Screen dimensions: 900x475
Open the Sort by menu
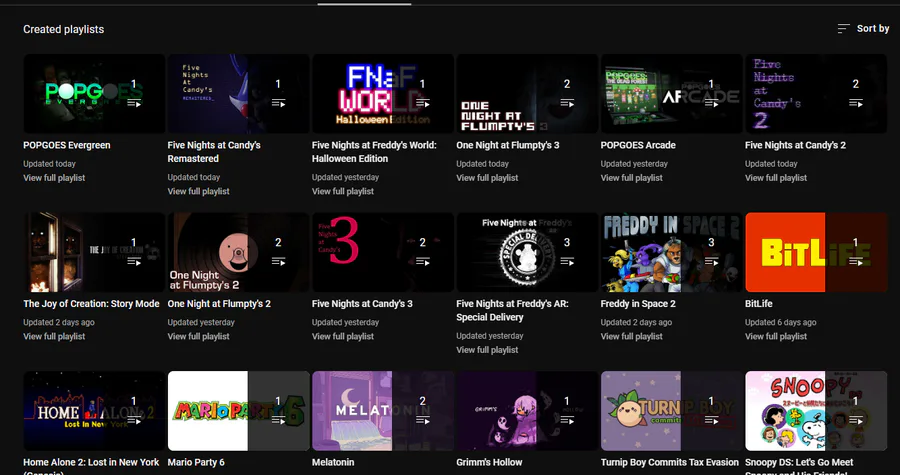pyautogui.click(x=863, y=28)
